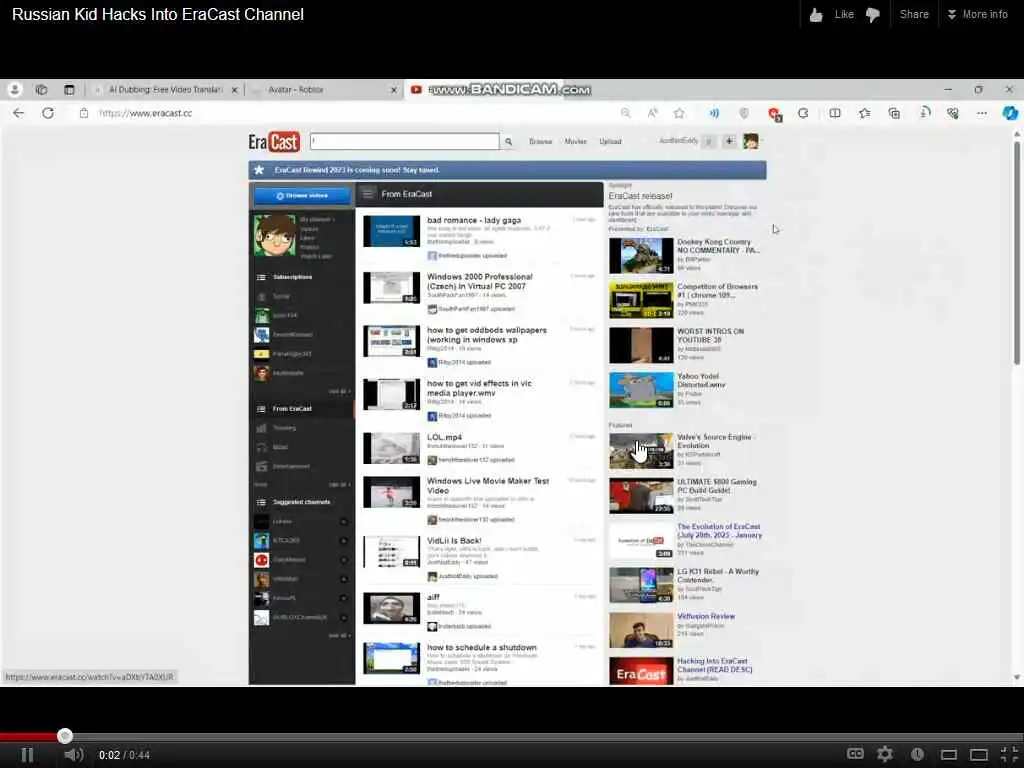Open EraCast Movies menu item
This screenshot has width=1024, height=768.
(575, 141)
